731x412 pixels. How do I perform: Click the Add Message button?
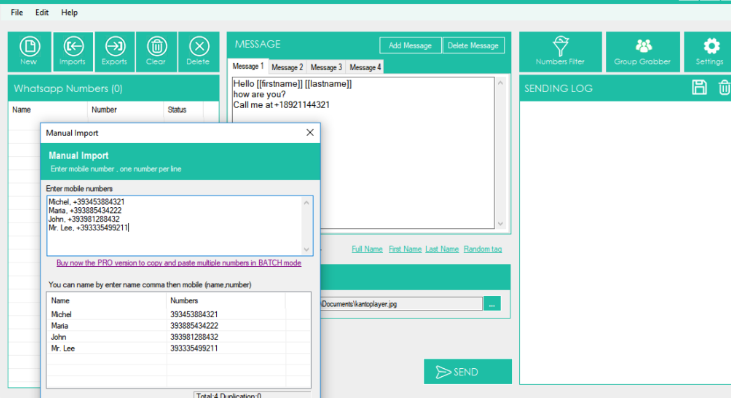(x=409, y=45)
